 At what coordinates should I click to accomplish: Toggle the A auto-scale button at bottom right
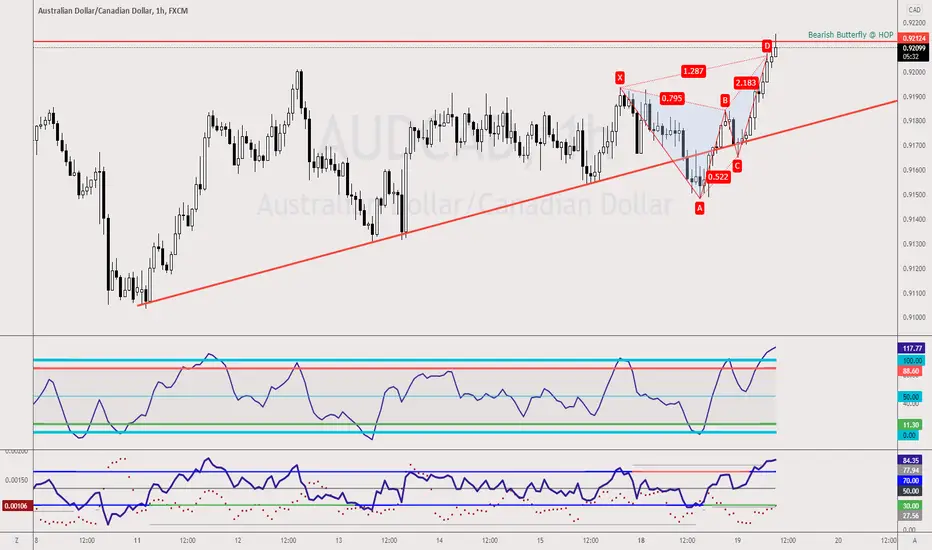914,540
